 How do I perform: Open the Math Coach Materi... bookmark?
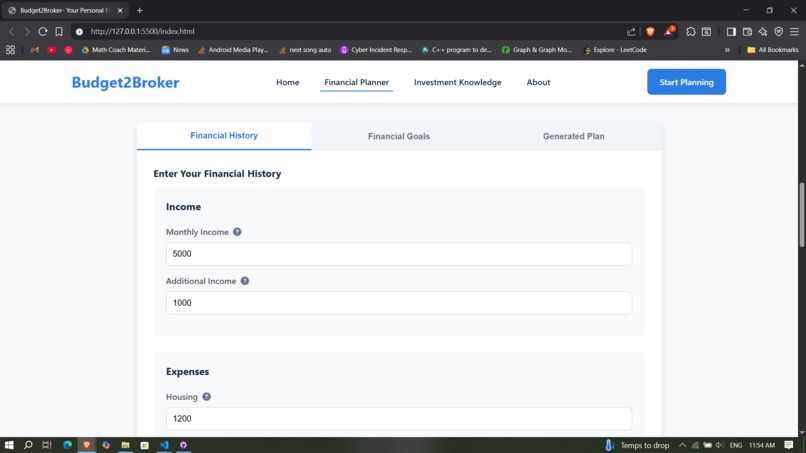point(116,50)
